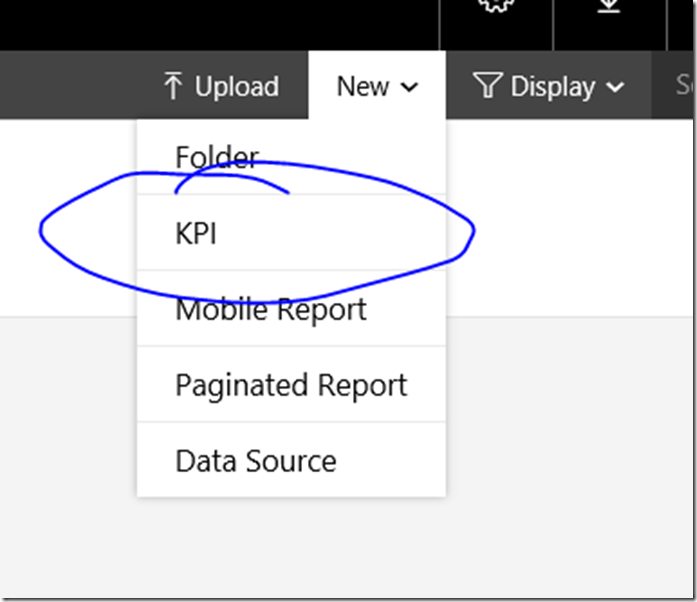
Task: Pick Paginated Report from the list
Action: click(x=291, y=385)
